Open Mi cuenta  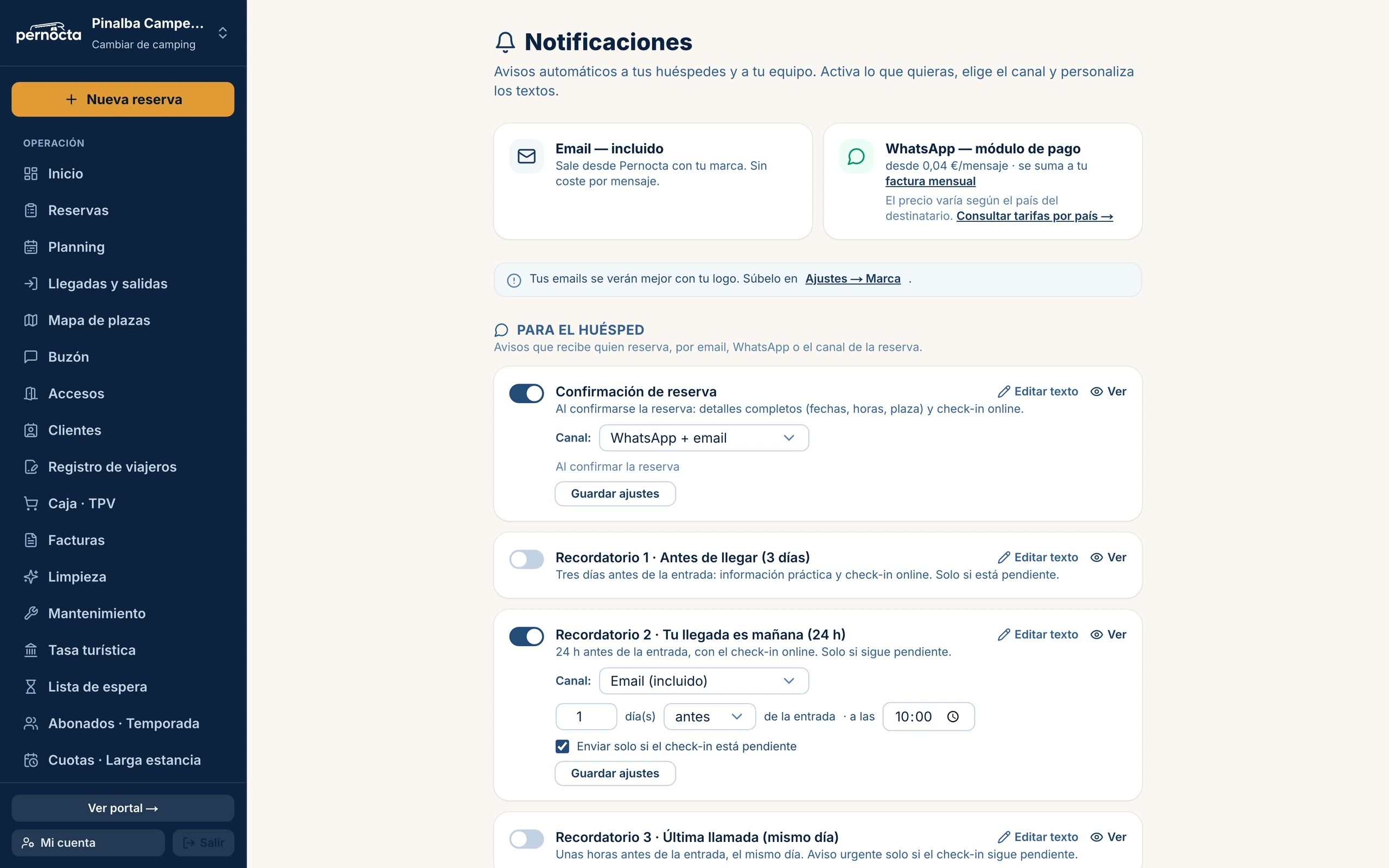pos(88,842)
